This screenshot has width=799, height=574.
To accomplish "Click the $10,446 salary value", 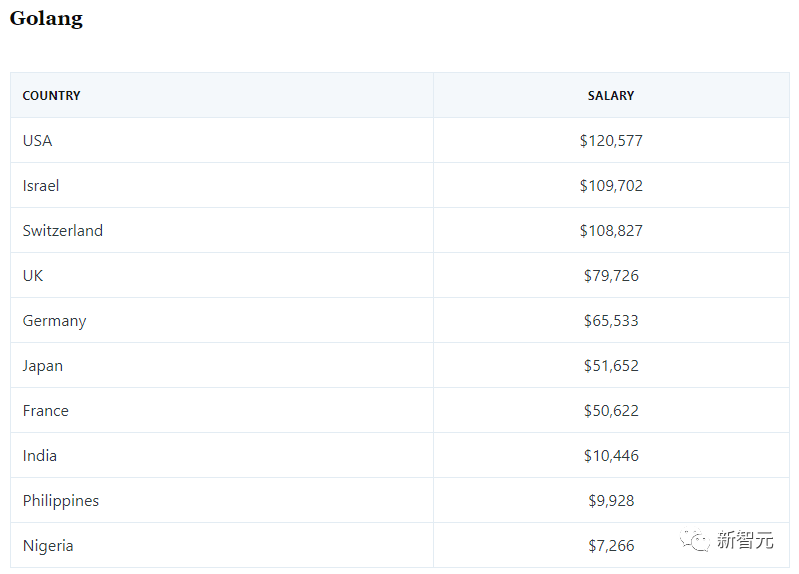I will pyautogui.click(x=611, y=456).
